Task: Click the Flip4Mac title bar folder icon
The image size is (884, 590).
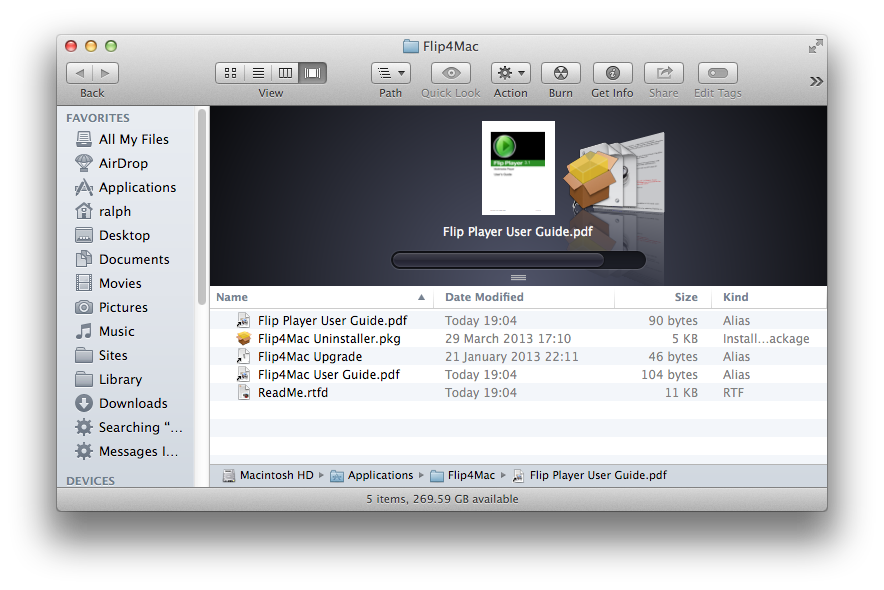Action: click(411, 46)
